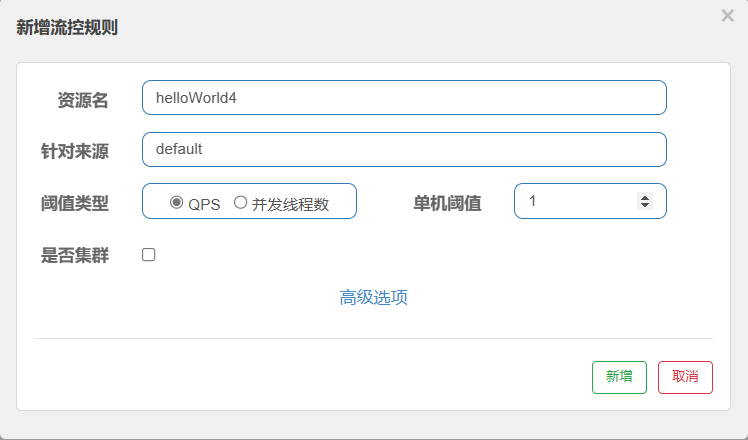Increase 单机阈值 with the up arrow
The height and width of the screenshot is (440, 748).
[x=645, y=198]
